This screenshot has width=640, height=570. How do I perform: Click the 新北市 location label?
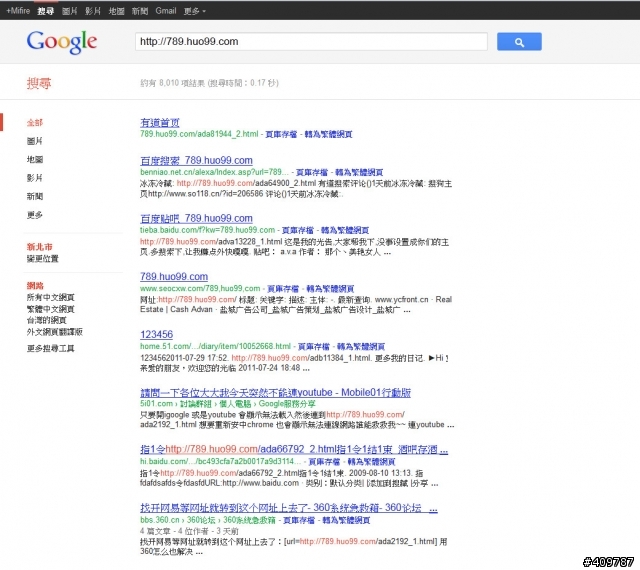click(40, 247)
